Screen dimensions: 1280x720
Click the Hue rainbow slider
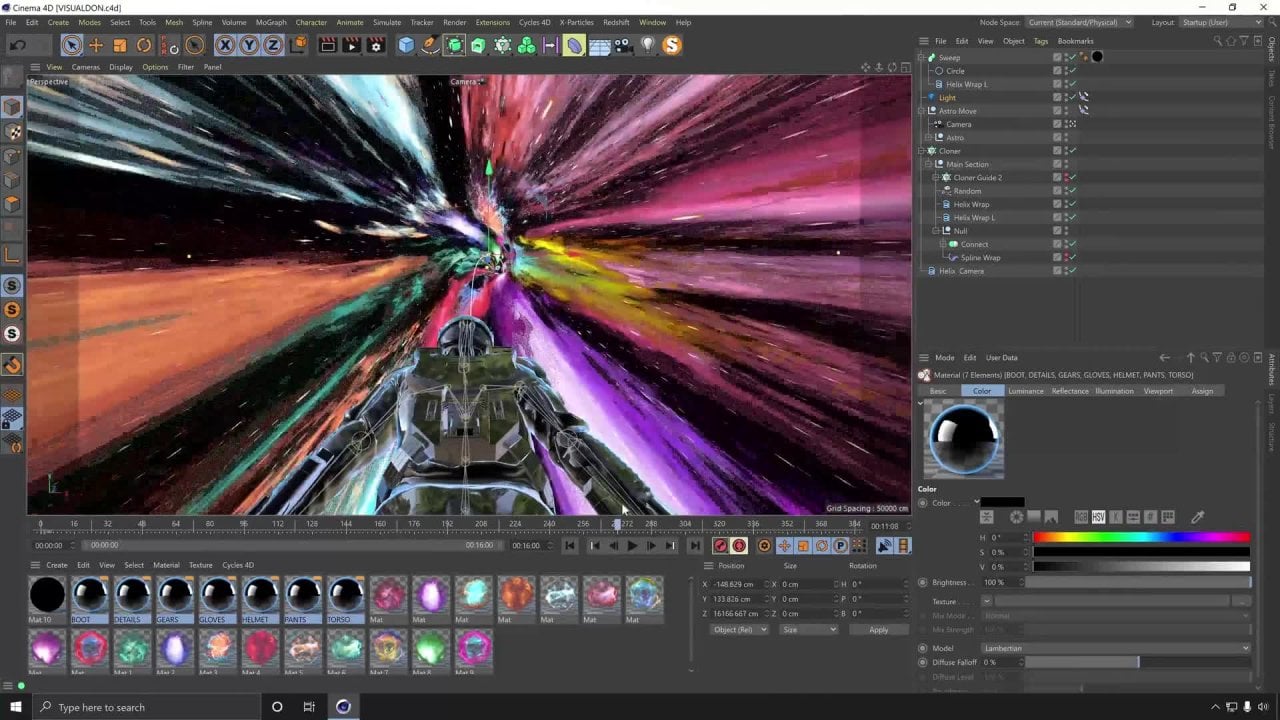1141,537
